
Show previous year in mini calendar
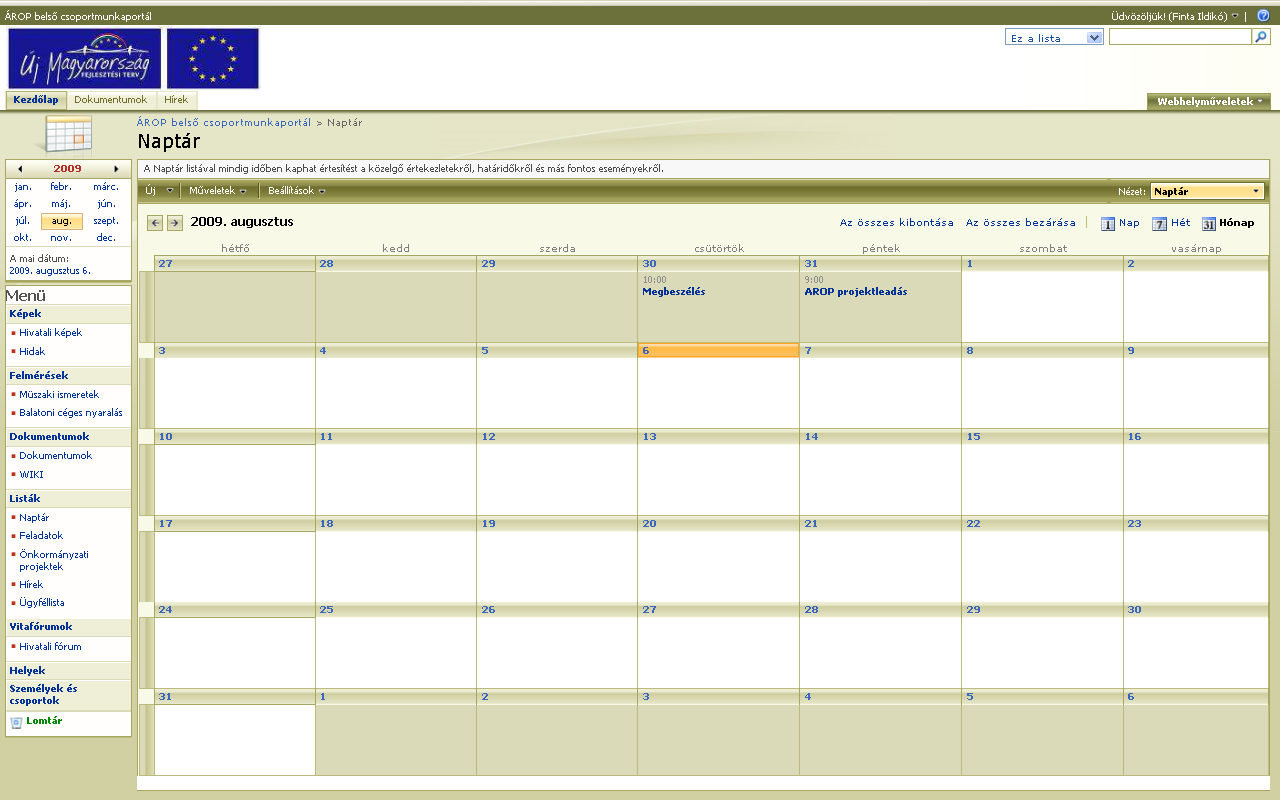click(x=20, y=169)
